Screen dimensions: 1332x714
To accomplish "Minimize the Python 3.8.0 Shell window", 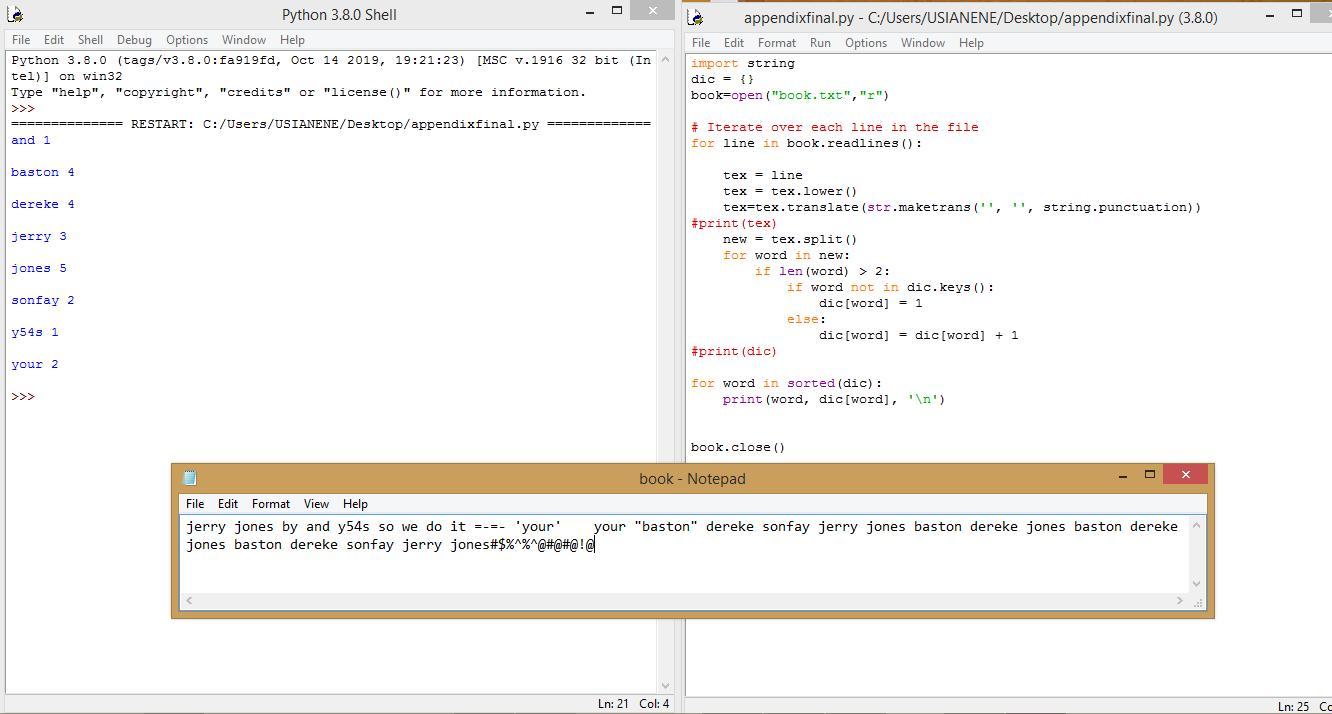I will (x=590, y=12).
